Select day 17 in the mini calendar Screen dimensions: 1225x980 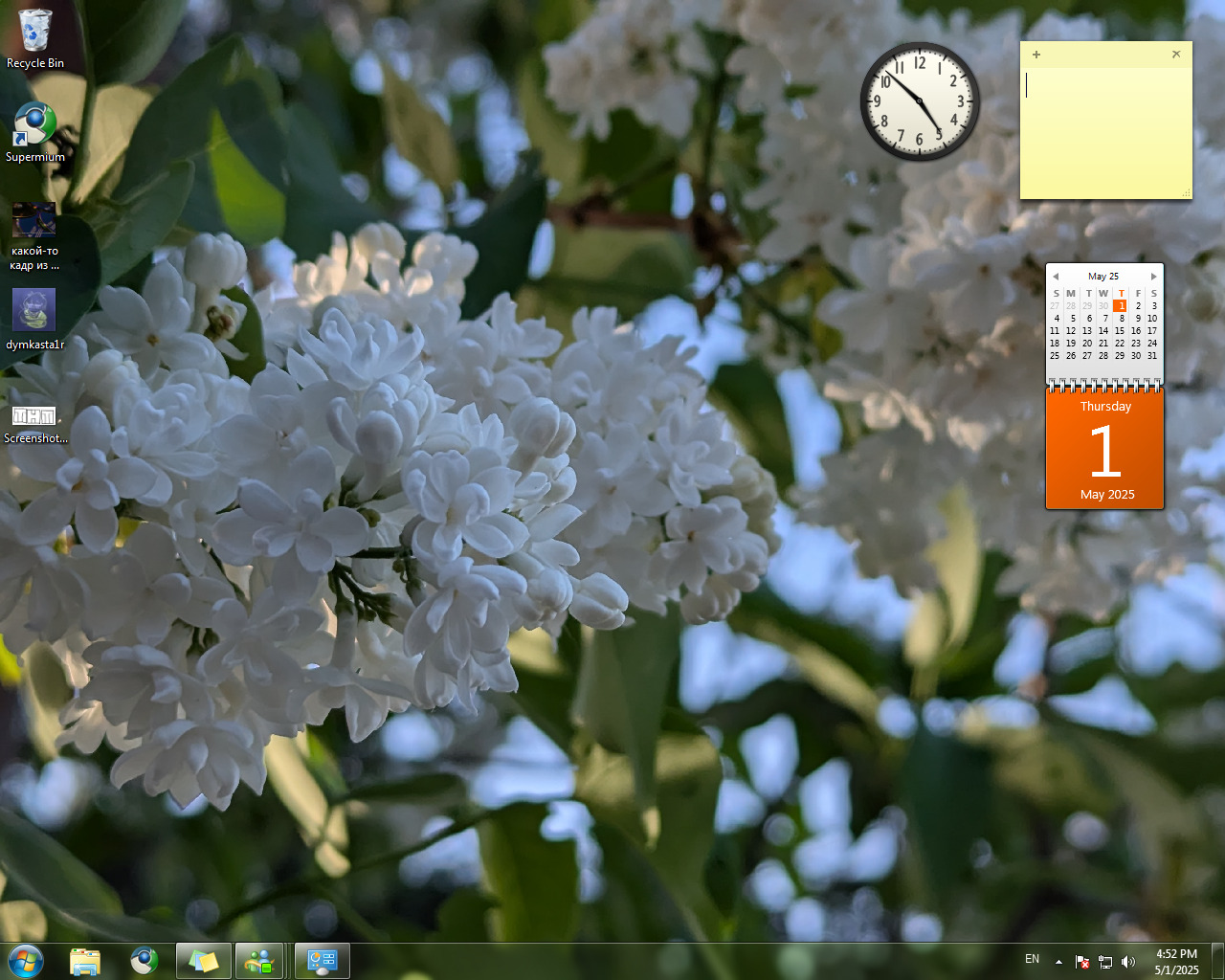coord(1152,331)
